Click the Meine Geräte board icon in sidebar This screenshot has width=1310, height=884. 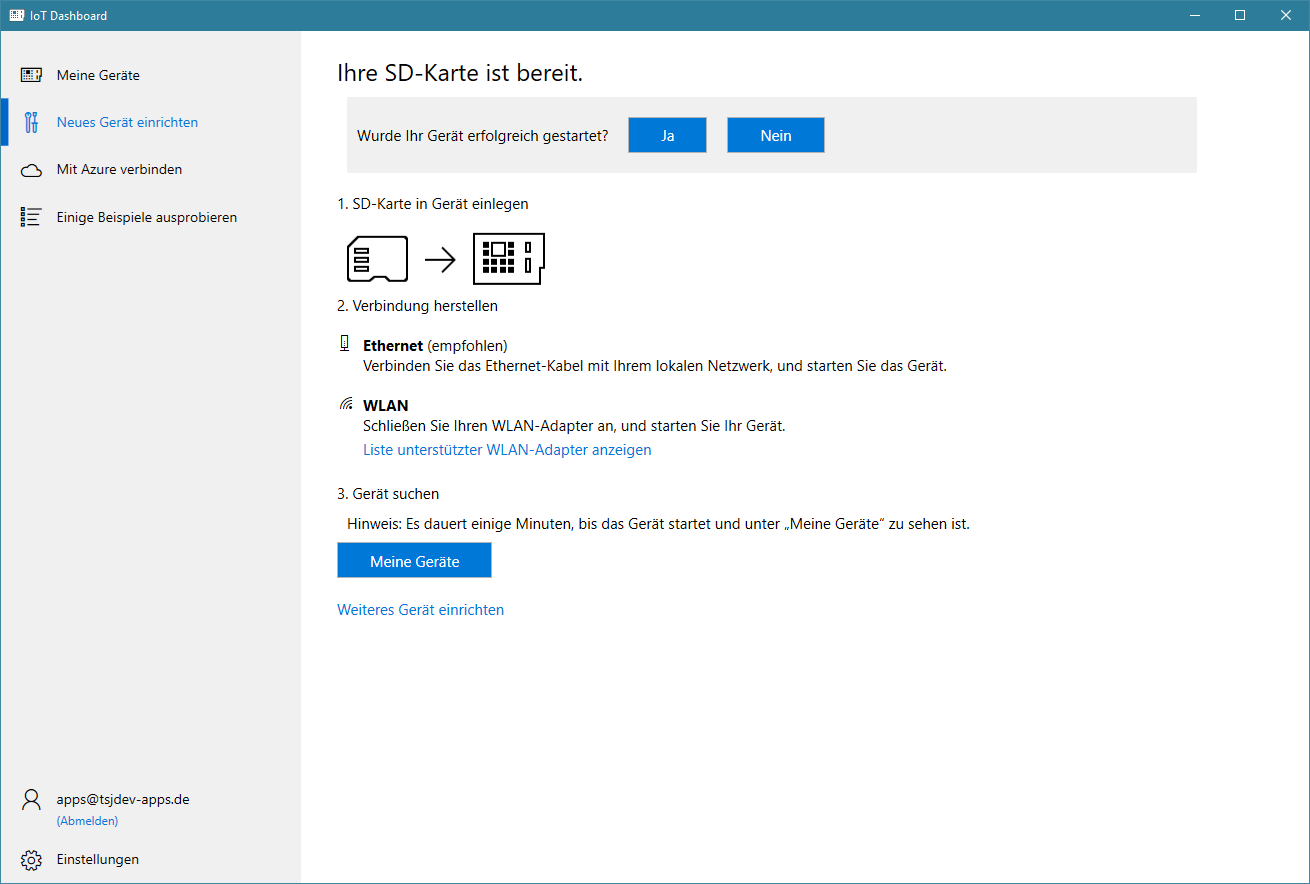coord(32,75)
